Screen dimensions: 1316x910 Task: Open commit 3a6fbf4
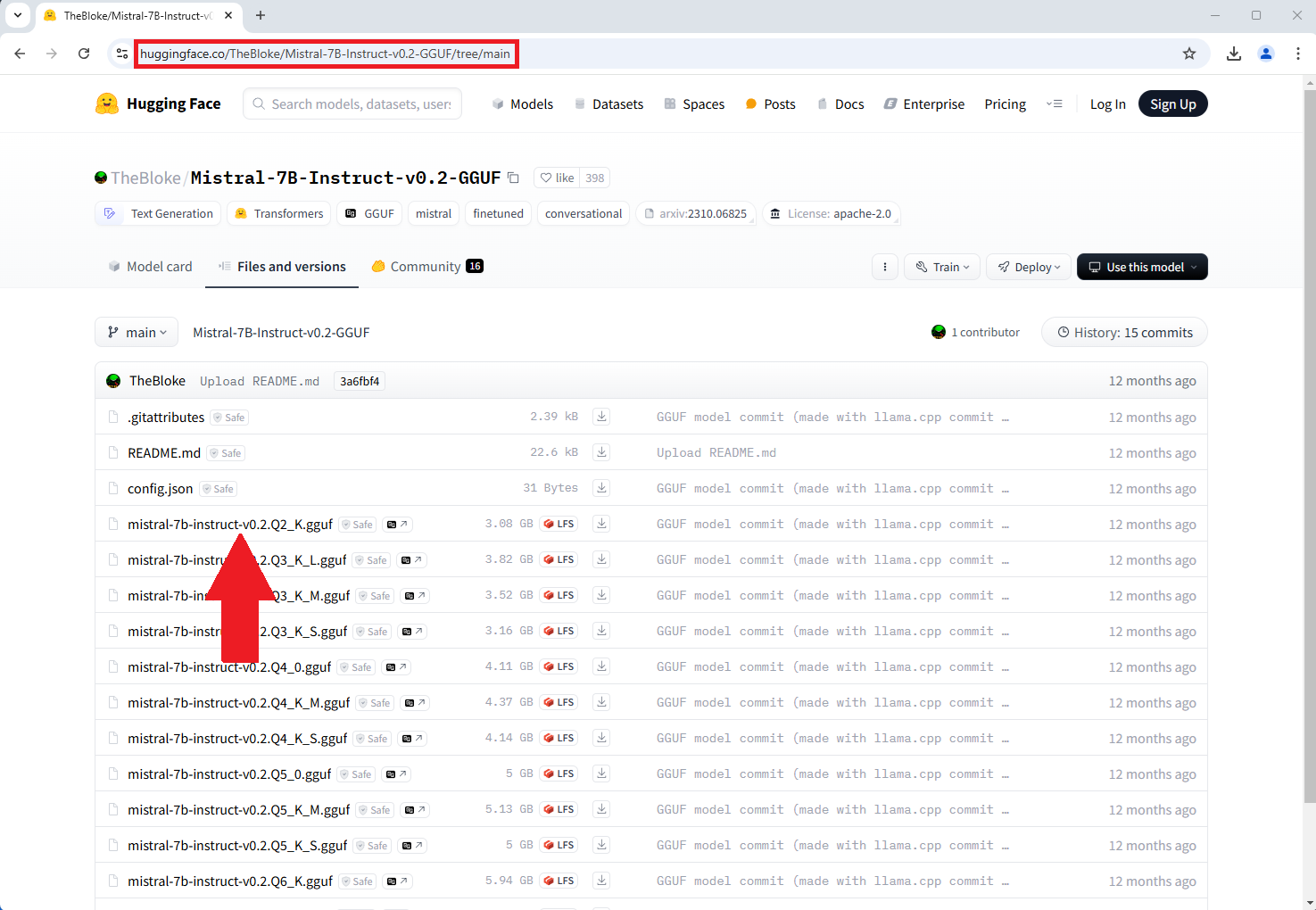pyautogui.click(x=360, y=381)
